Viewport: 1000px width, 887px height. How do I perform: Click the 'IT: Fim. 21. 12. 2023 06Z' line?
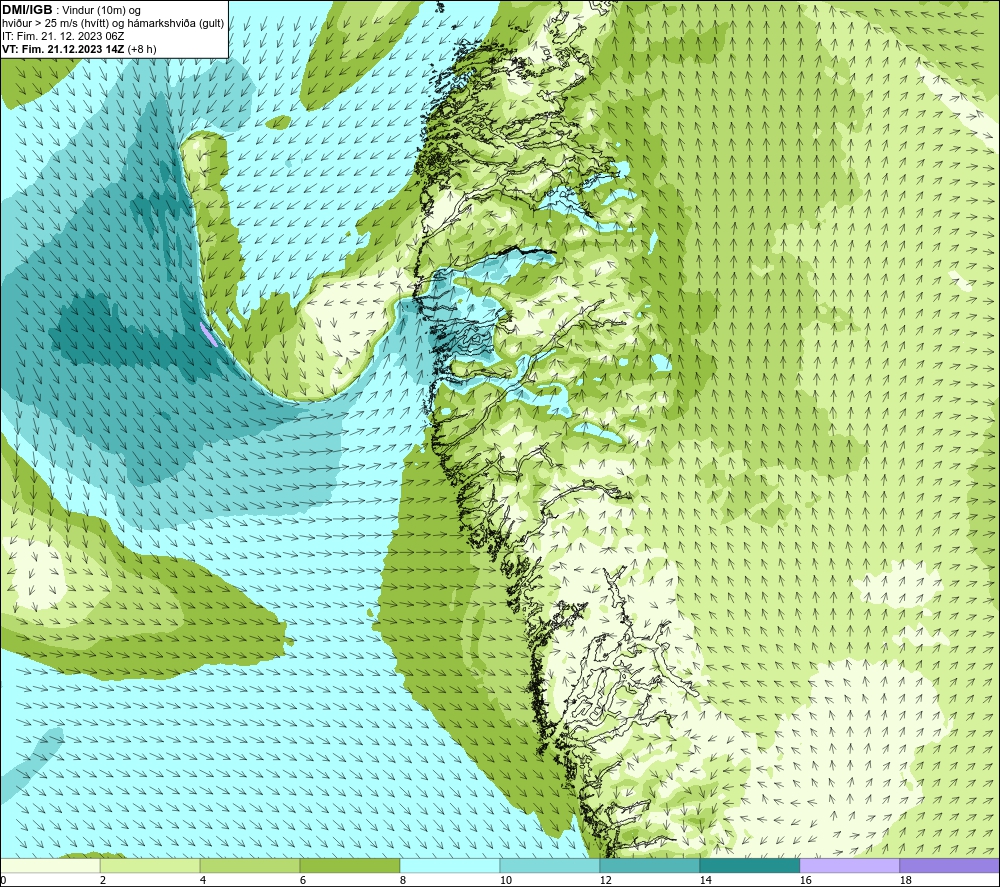pyautogui.click(x=63, y=36)
